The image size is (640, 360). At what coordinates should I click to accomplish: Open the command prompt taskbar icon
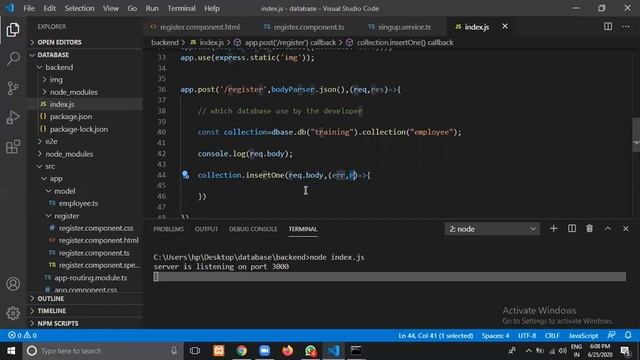(356, 351)
